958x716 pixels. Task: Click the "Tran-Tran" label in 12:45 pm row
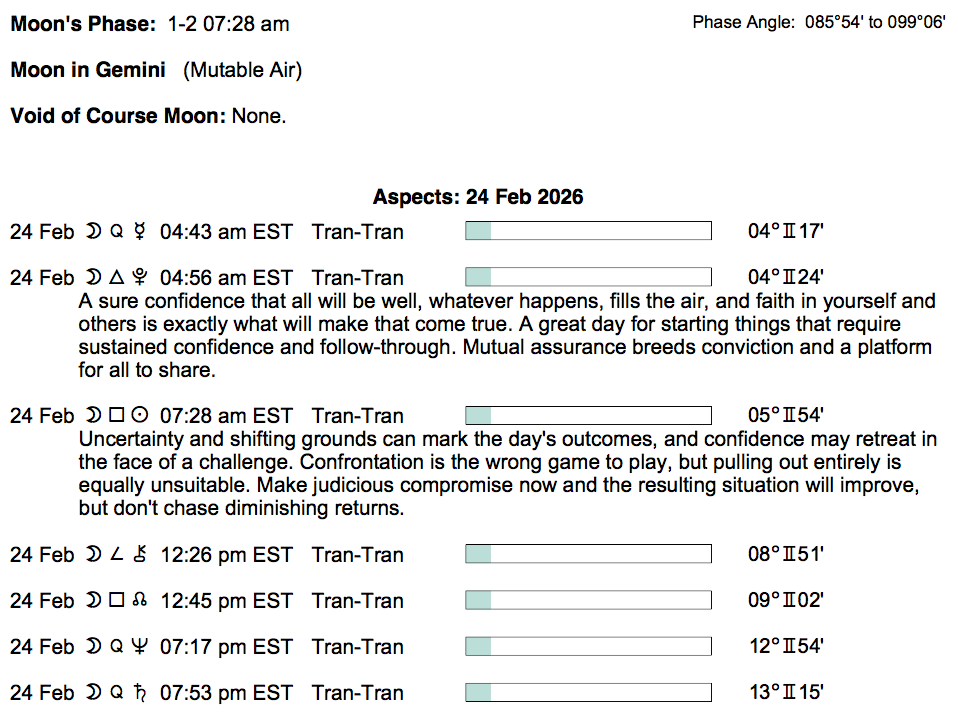pos(357,601)
